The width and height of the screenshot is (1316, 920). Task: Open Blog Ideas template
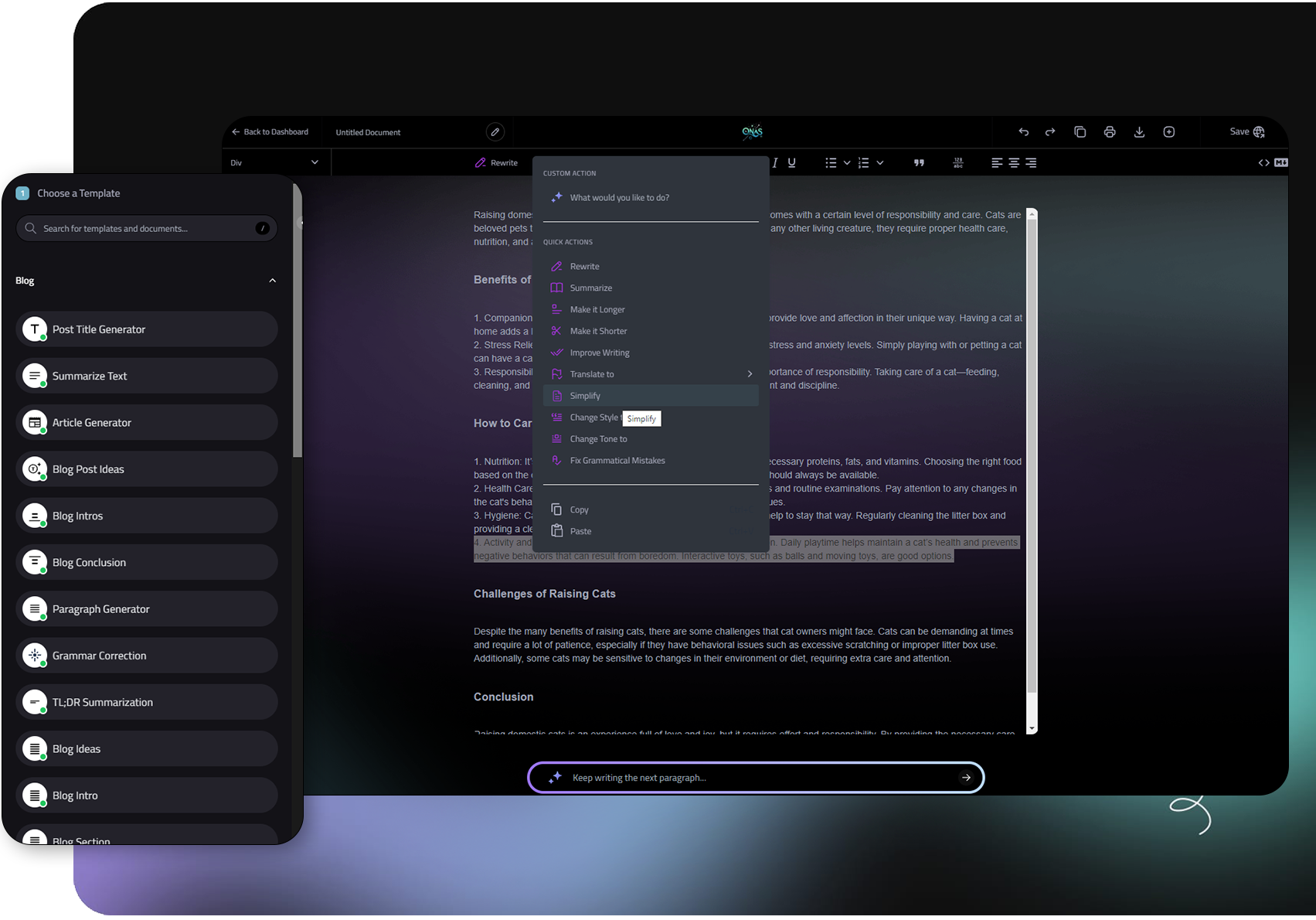147,749
